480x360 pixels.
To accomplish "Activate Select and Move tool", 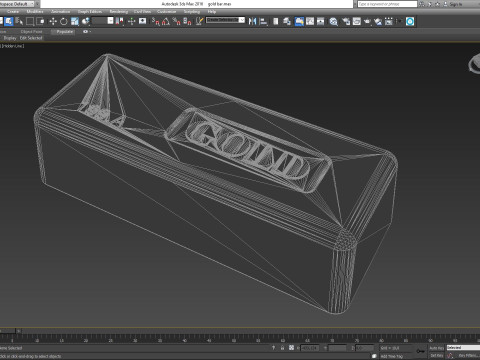I will pyautogui.click(x=53, y=21).
